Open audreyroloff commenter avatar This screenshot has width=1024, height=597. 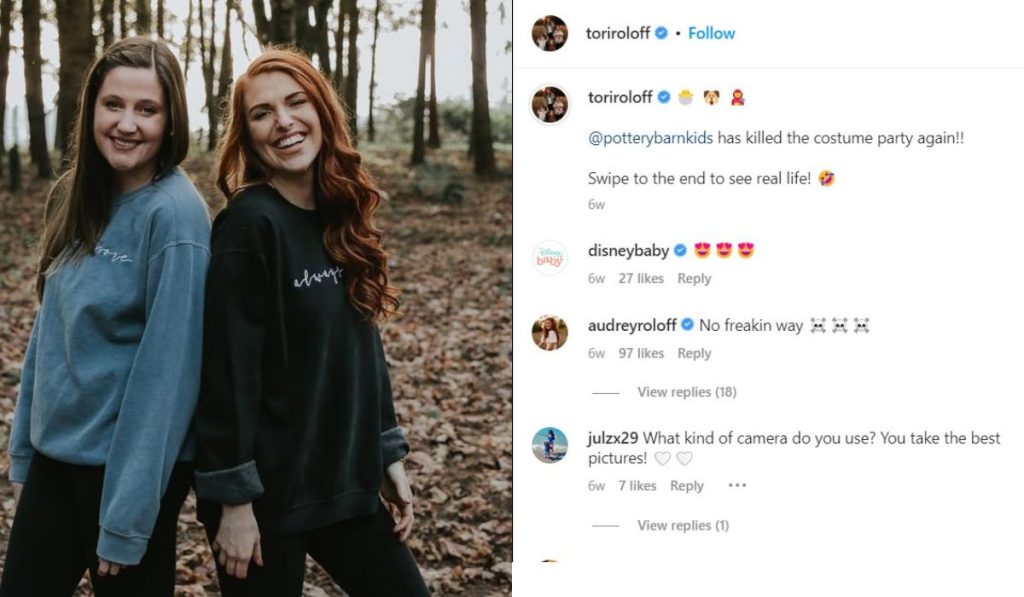pos(549,333)
